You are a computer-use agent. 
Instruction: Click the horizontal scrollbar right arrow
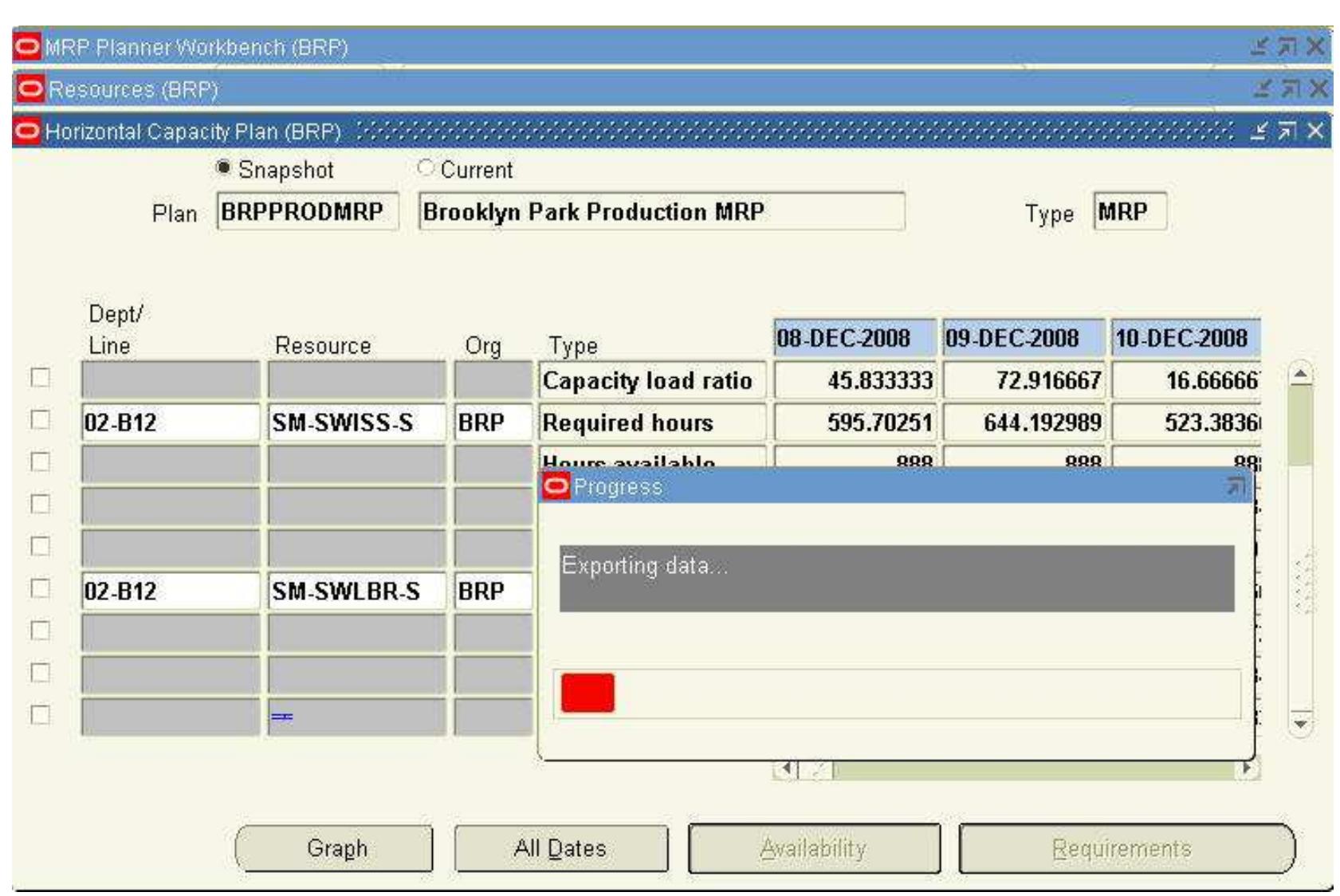coord(1247,769)
